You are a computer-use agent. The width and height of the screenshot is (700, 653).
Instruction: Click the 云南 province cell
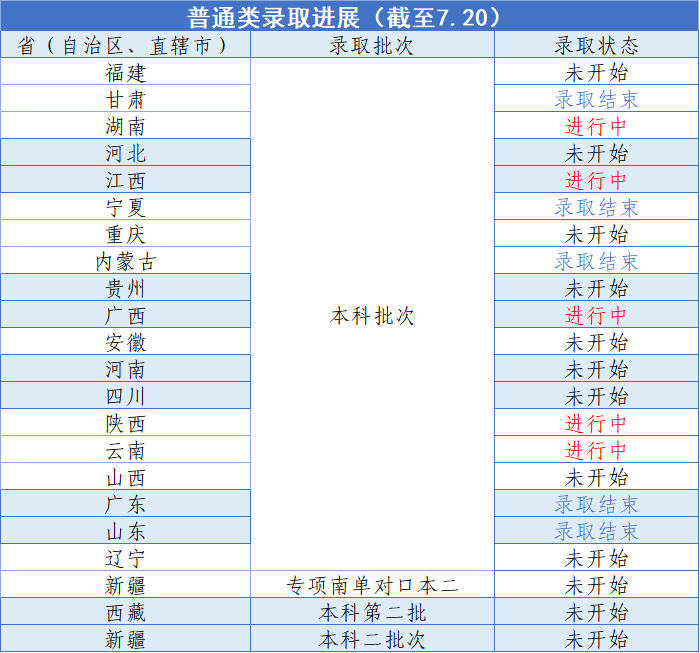125,449
